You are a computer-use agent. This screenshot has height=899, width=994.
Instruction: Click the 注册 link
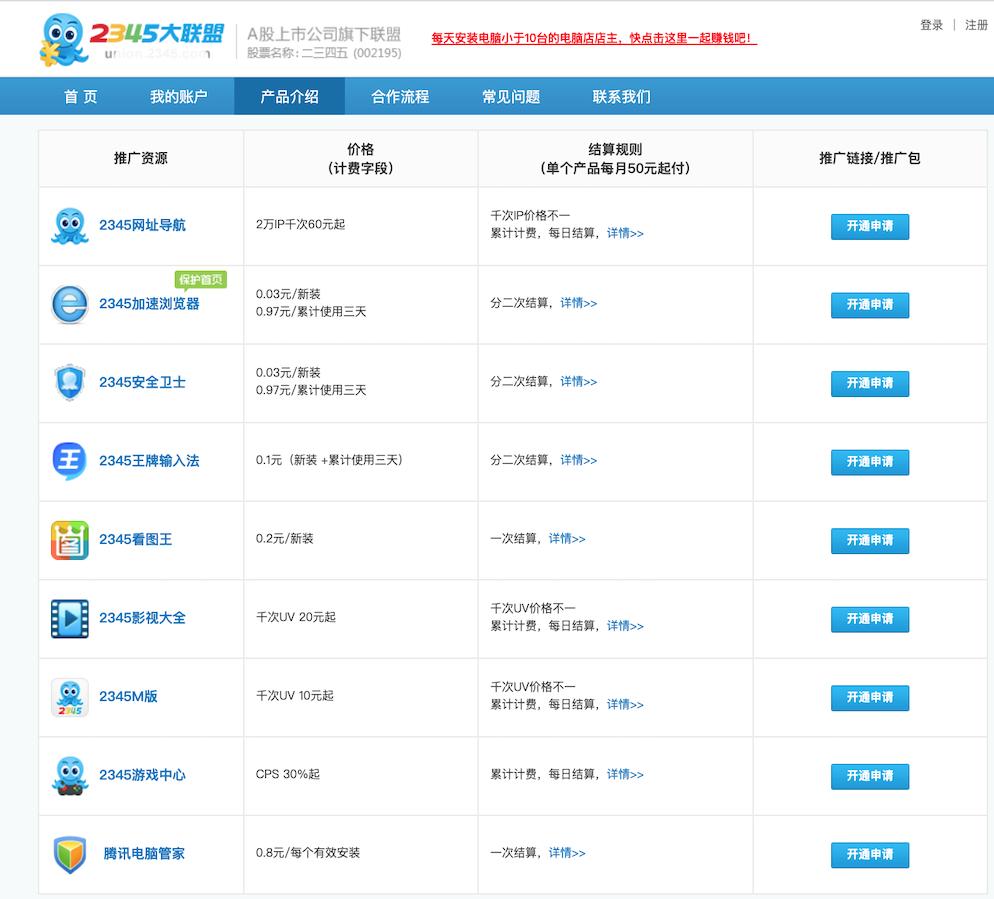click(x=976, y=25)
